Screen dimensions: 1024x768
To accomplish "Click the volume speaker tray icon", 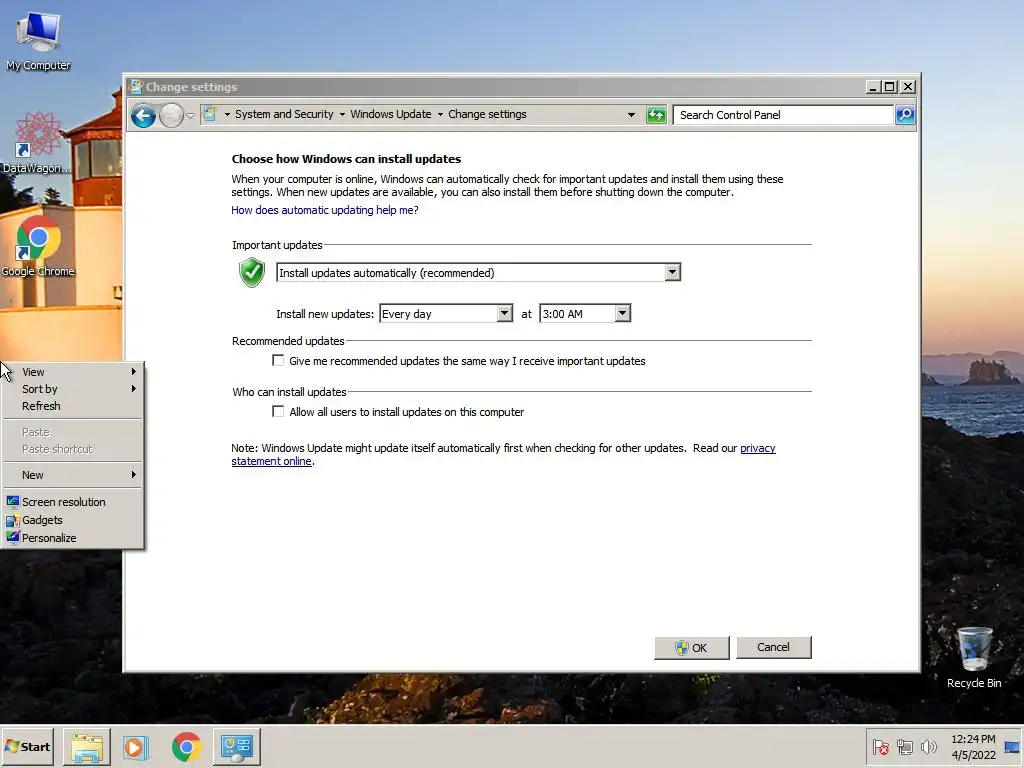I will tap(928, 747).
